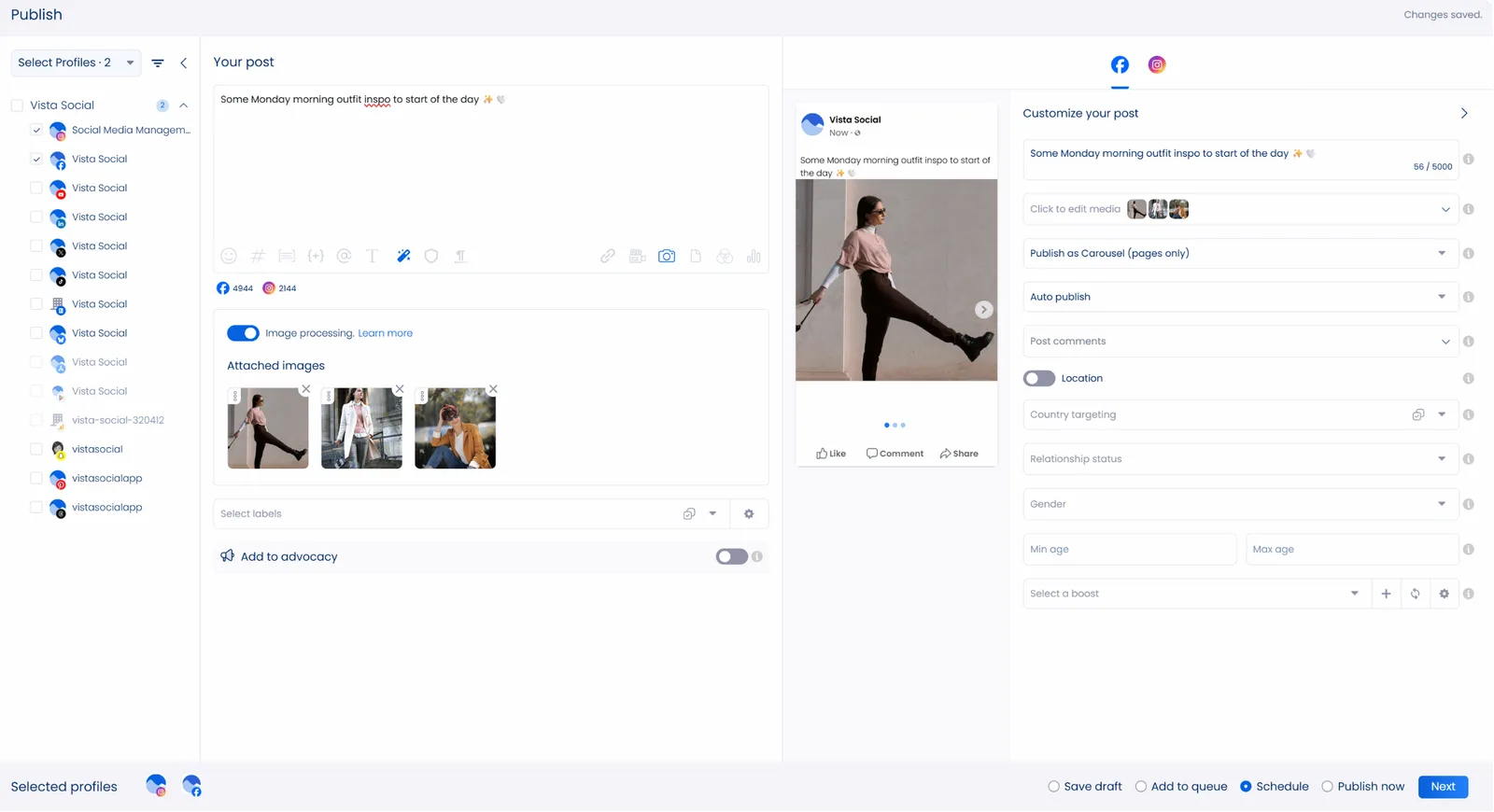This screenshot has height=812, width=1494.
Task: Click the mention @ icon
Action: (344, 256)
